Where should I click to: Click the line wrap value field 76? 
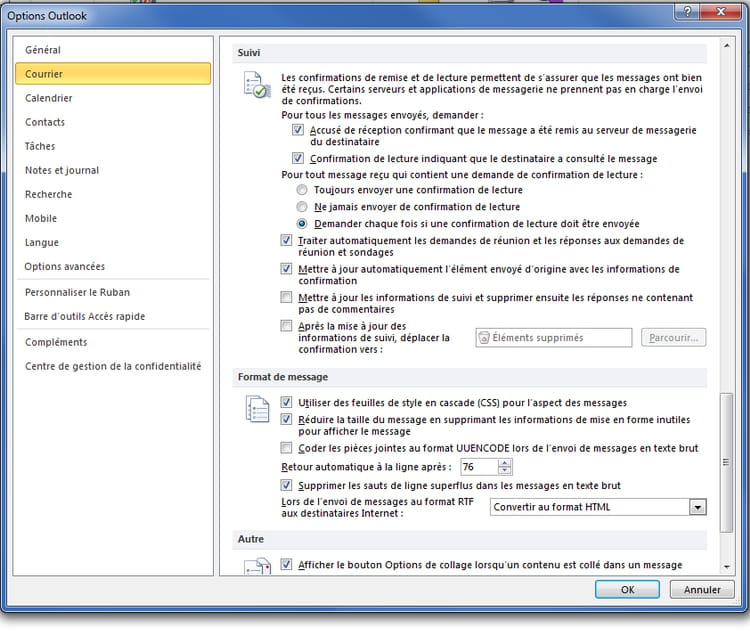click(479, 467)
